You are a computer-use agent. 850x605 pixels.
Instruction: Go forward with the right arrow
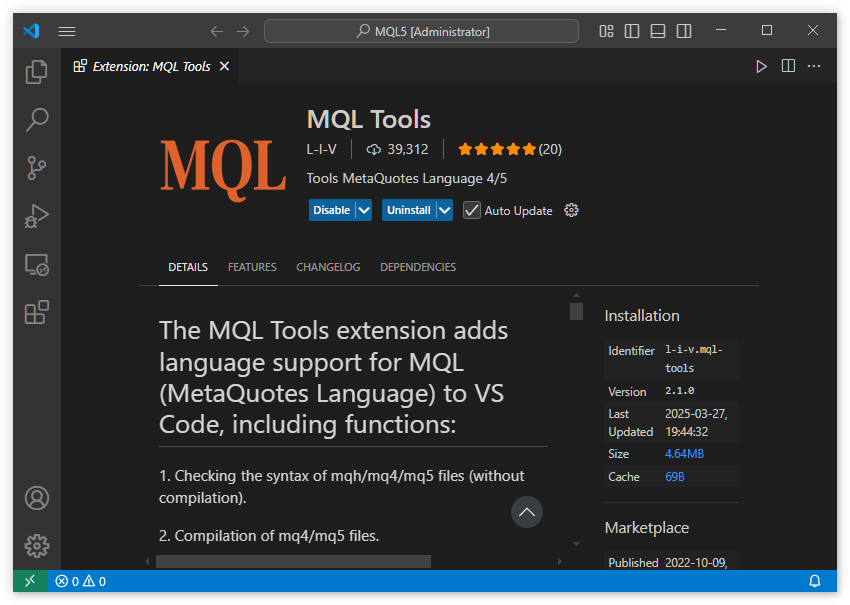coord(243,31)
